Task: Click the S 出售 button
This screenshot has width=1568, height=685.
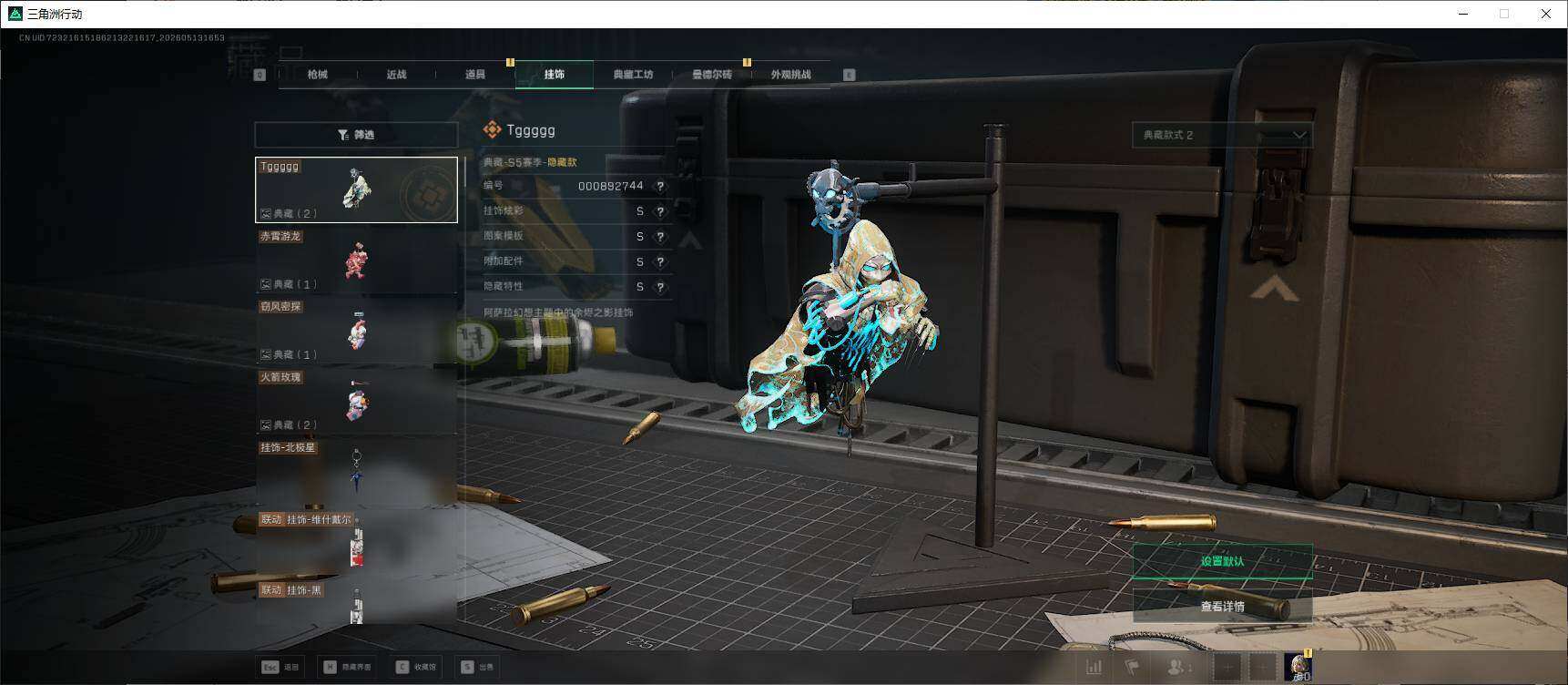Action: (477, 667)
